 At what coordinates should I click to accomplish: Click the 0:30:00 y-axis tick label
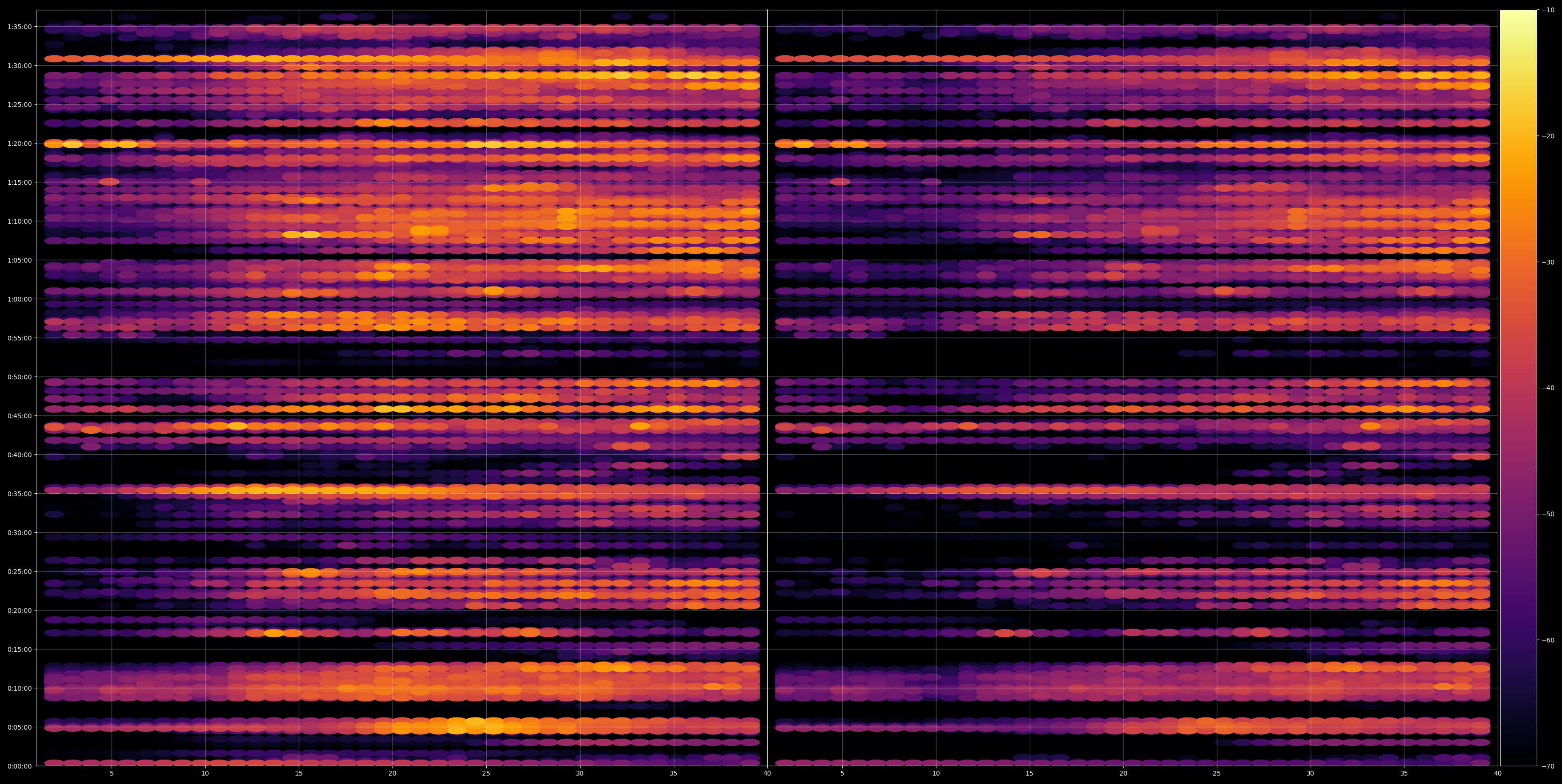click(x=19, y=532)
